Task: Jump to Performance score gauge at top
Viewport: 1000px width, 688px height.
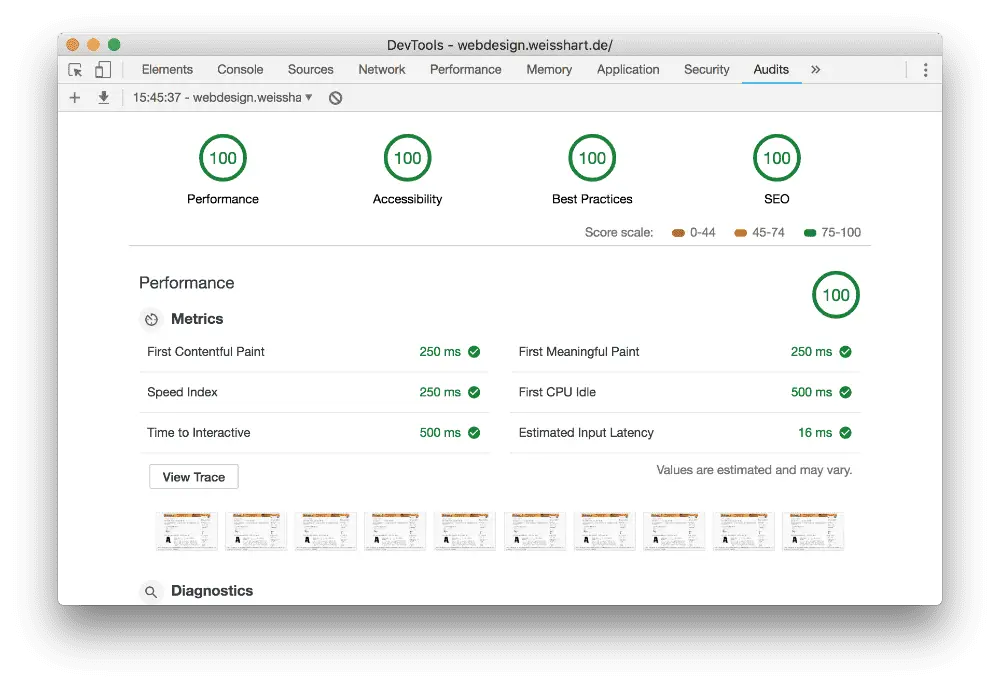Action: click(x=223, y=158)
